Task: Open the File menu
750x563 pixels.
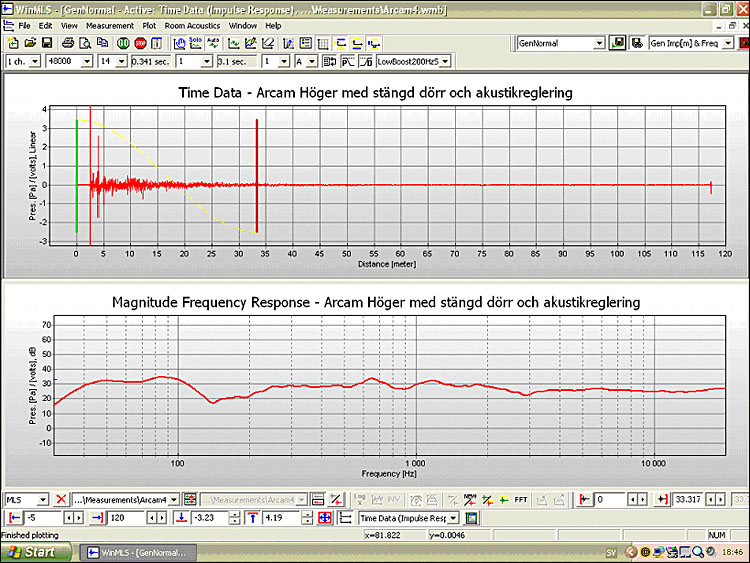Action: pyautogui.click(x=24, y=26)
